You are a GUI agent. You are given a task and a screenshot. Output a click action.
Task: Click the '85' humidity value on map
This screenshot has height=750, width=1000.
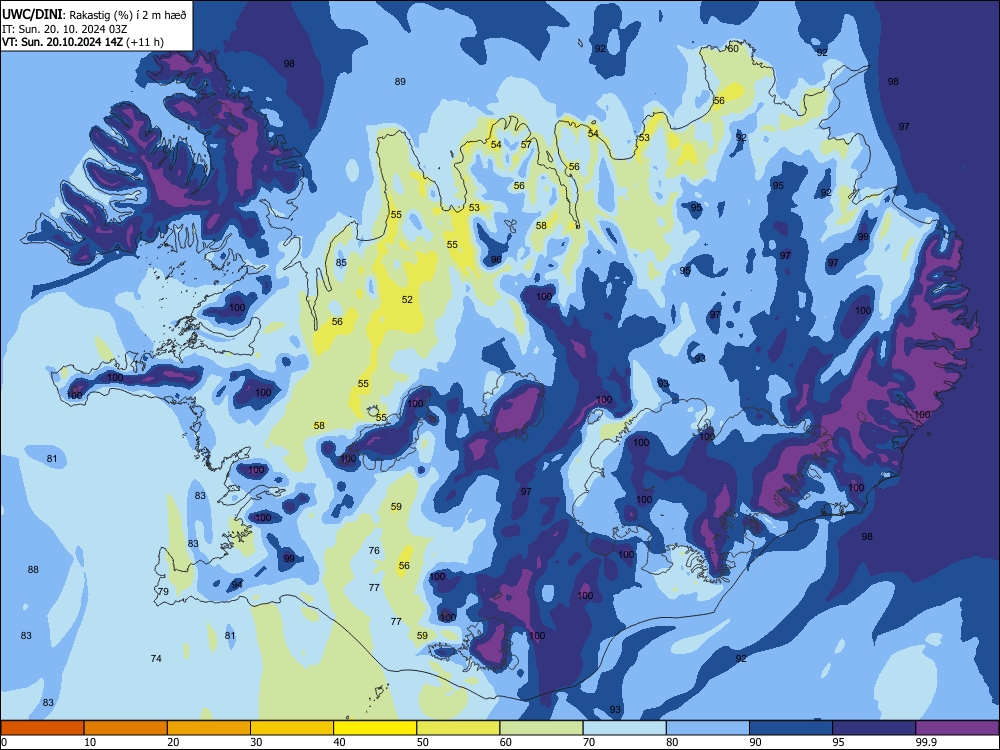click(341, 263)
